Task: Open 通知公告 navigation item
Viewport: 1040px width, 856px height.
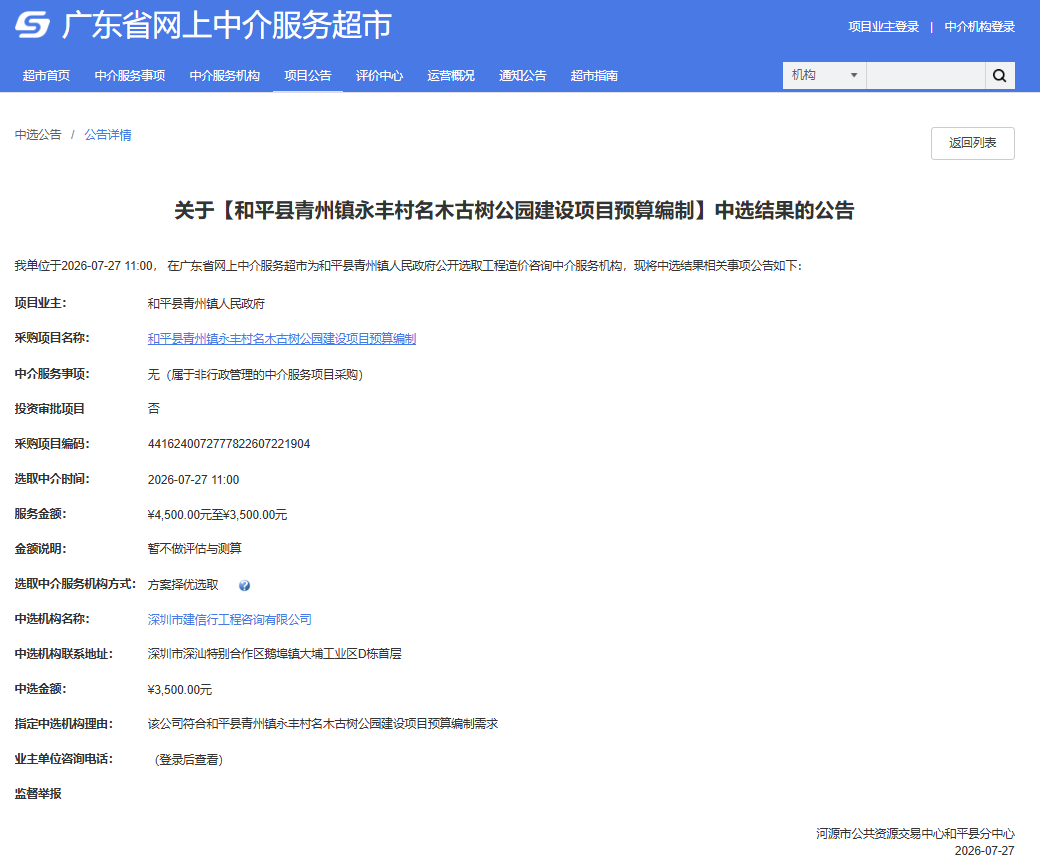Action: pyautogui.click(x=523, y=76)
